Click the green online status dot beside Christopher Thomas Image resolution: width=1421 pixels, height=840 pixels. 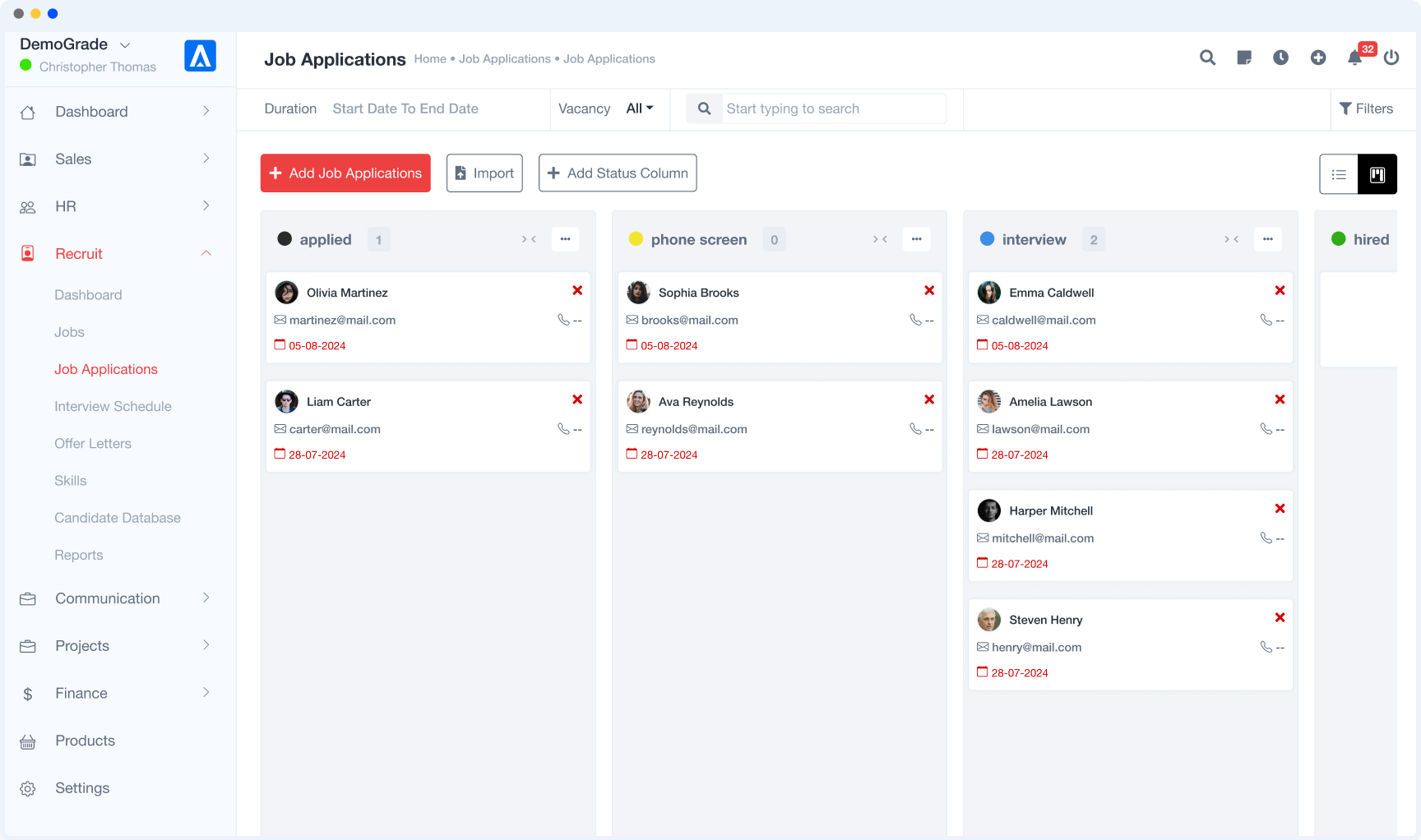tap(25, 67)
